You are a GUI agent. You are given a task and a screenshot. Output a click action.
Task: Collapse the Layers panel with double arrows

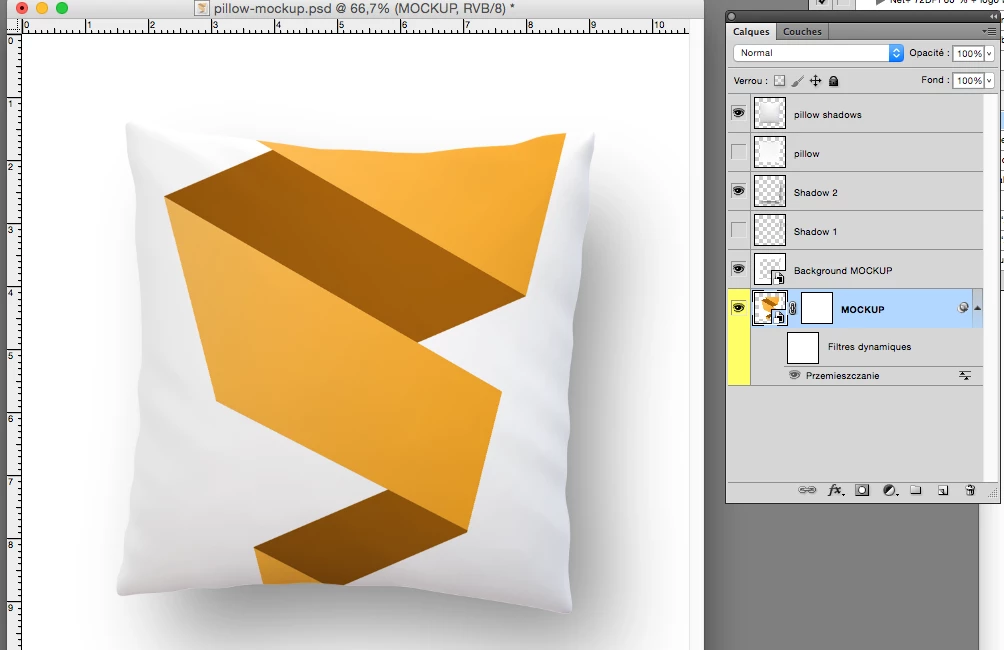pyautogui.click(x=994, y=17)
